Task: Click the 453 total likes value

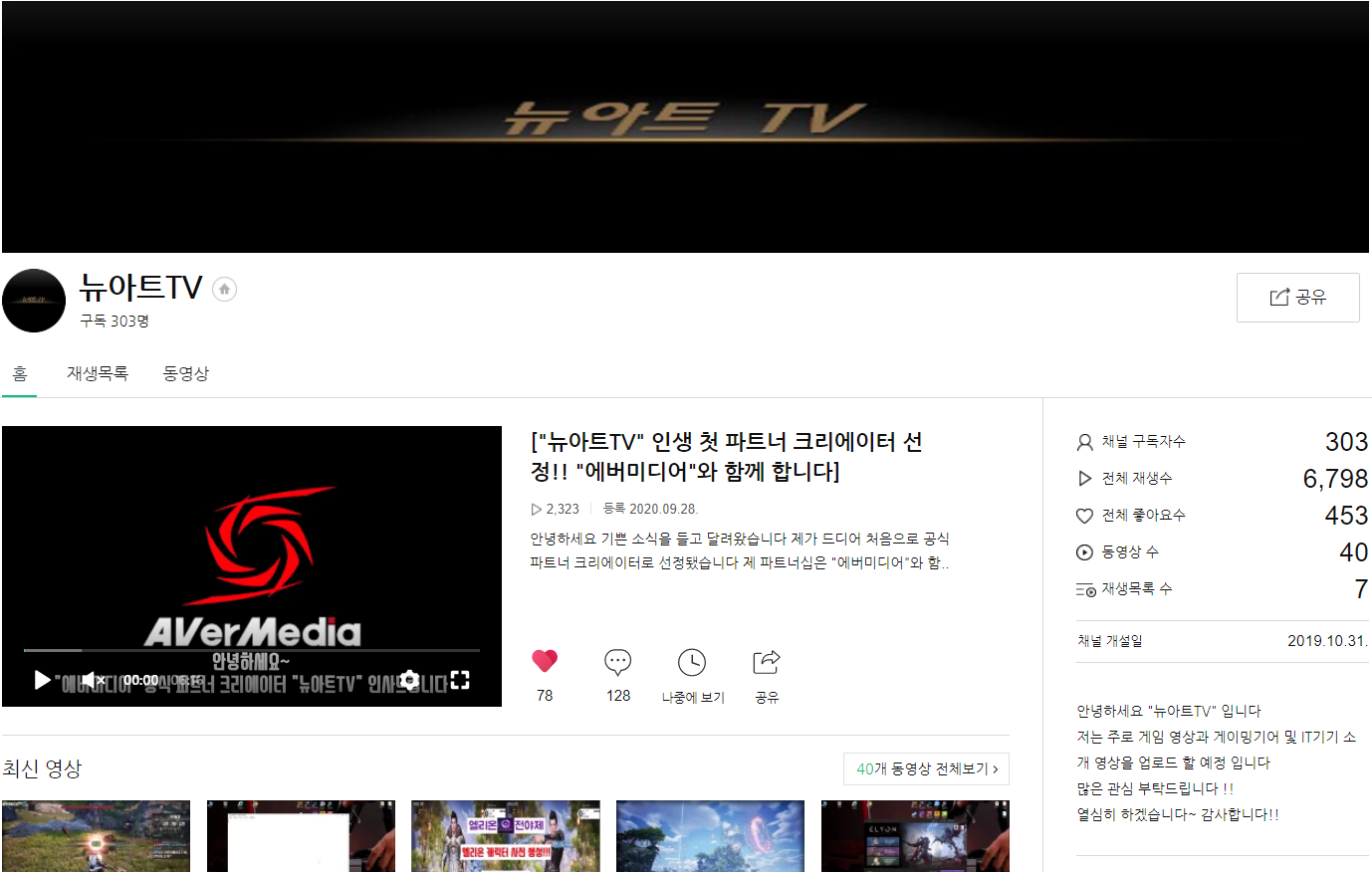Action: 1346,516
